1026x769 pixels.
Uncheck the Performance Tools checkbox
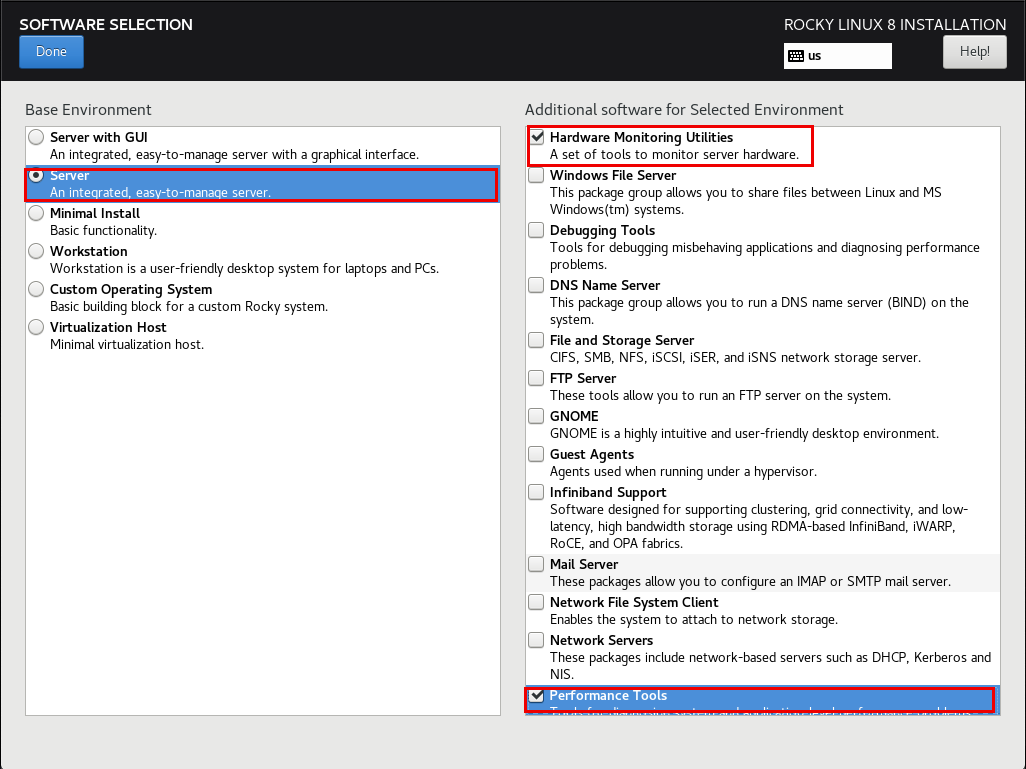pyautogui.click(x=537, y=695)
